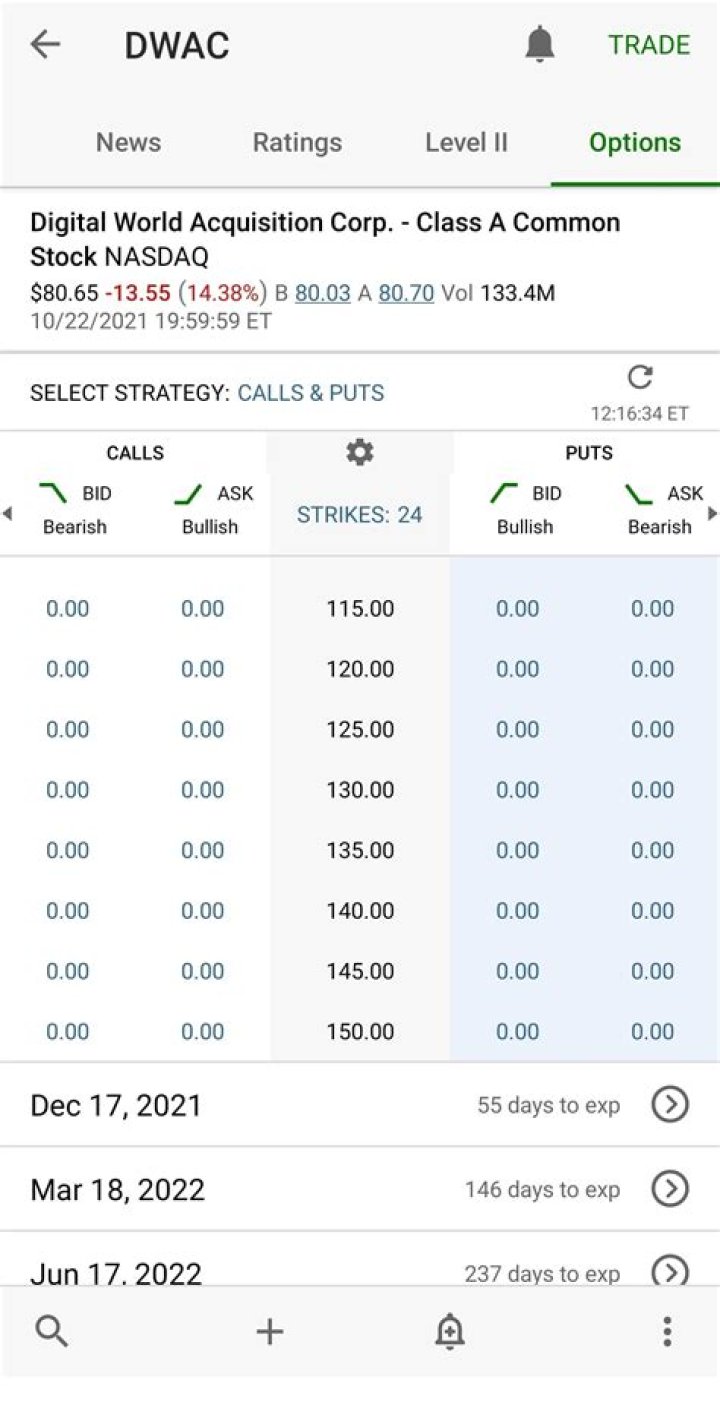Open CALLS & PUTS strategy selector
The height and width of the screenshot is (1402, 720).
click(x=310, y=393)
